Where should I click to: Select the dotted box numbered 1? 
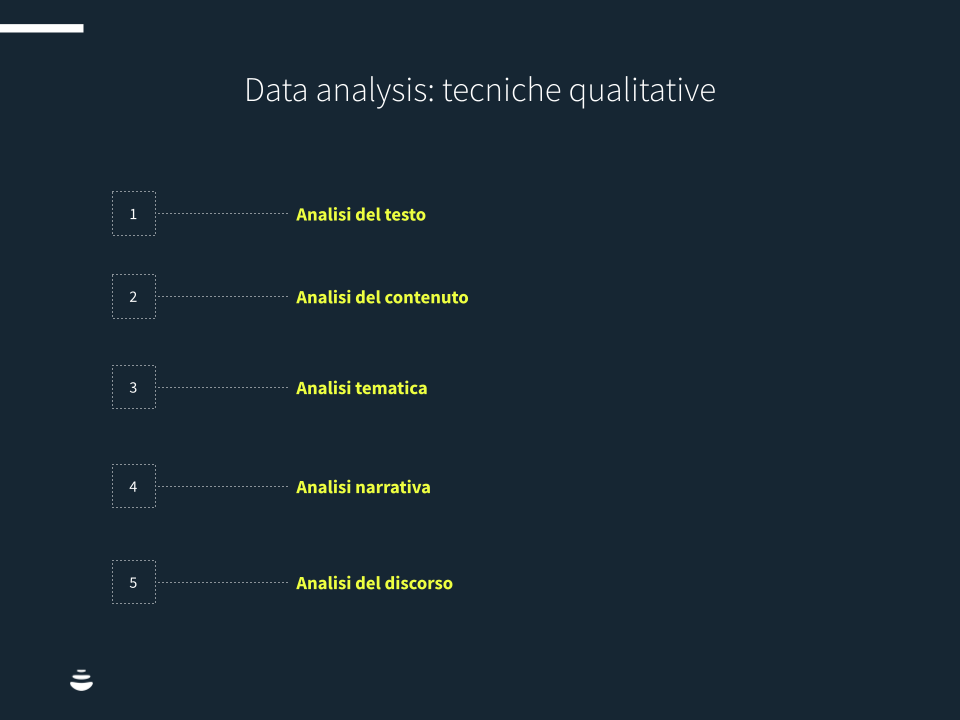pos(134,214)
